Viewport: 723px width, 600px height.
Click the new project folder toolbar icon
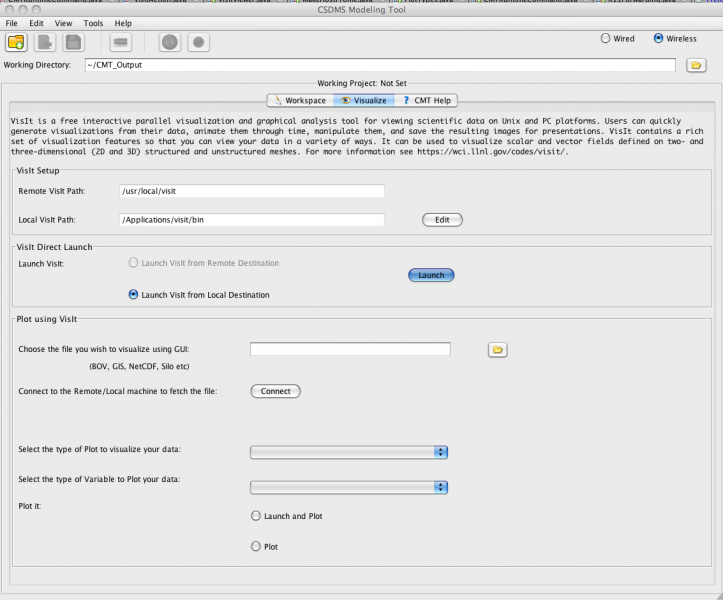point(16,42)
